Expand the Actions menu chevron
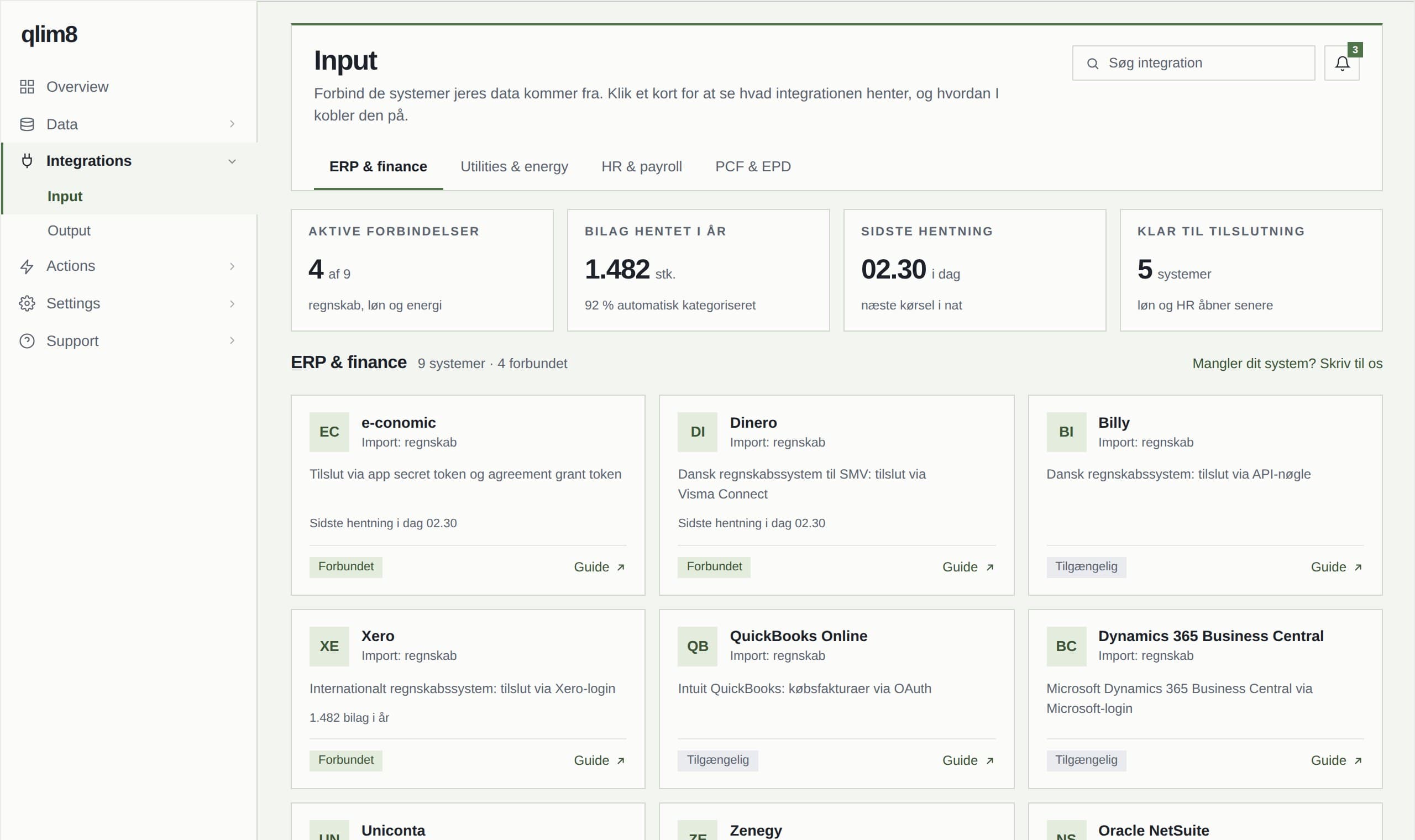Image resolution: width=1415 pixels, height=840 pixels. (232, 266)
